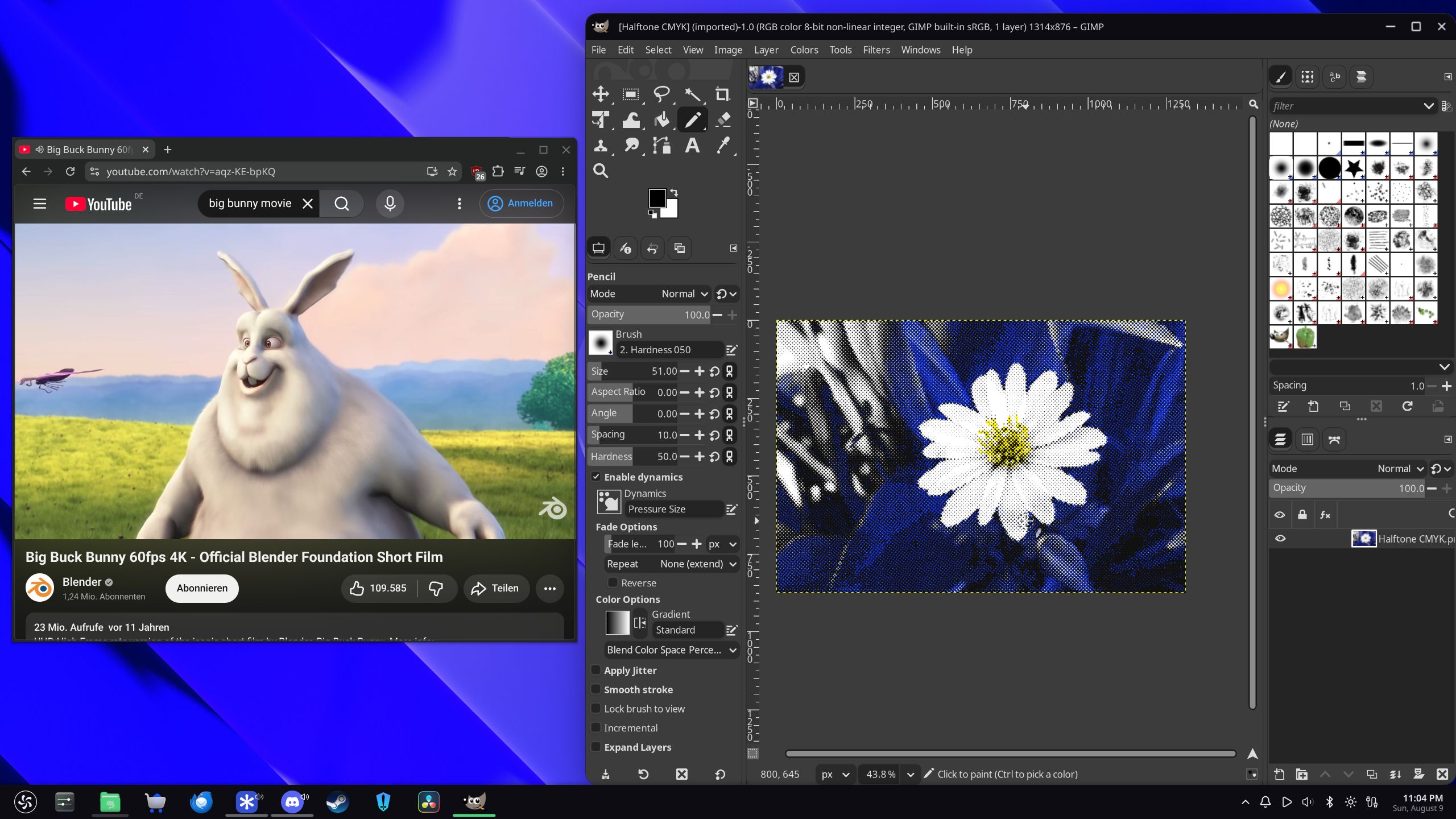The image size is (1456, 819).
Task: Click the Abonnieren subscribe button
Action: click(x=202, y=588)
